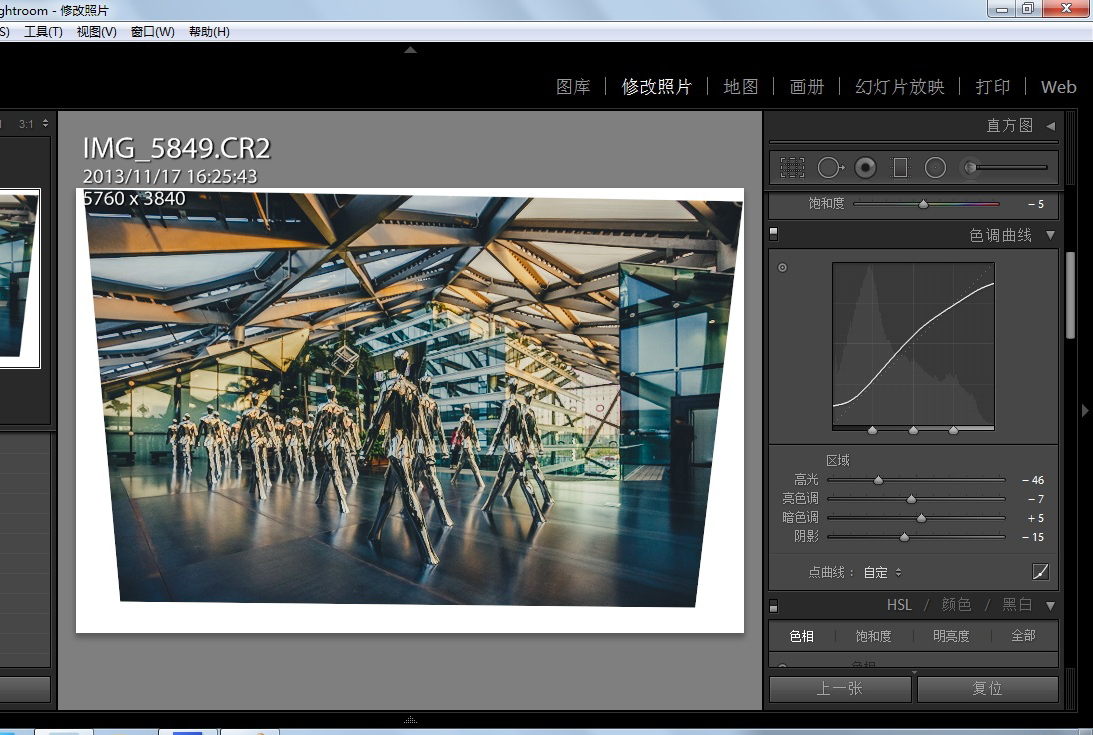Click the navigator preview thumbnail
Image resolution: width=1093 pixels, height=735 pixels.
[x=20, y=278]
